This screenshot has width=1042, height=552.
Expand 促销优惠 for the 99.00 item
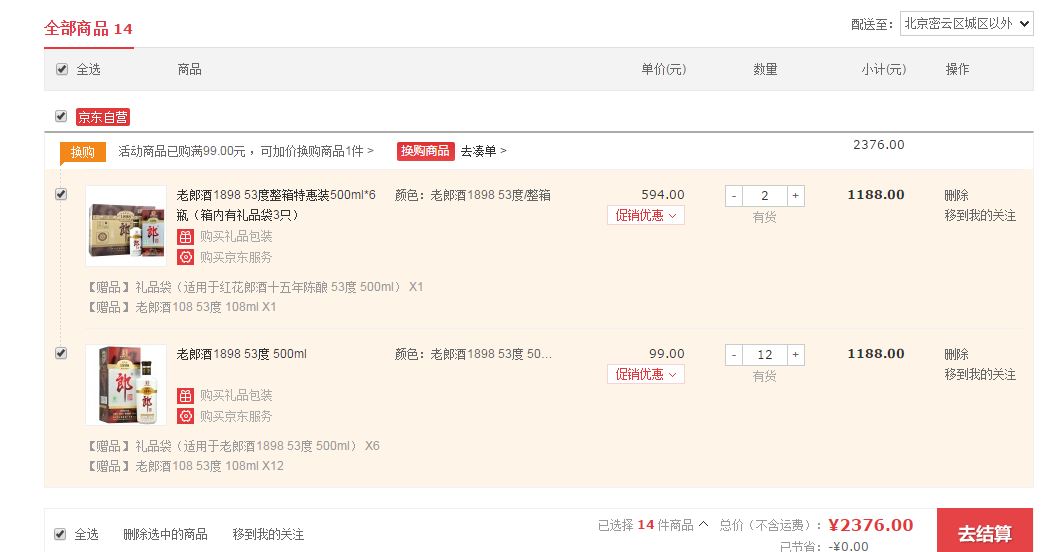tap(645, 375)
